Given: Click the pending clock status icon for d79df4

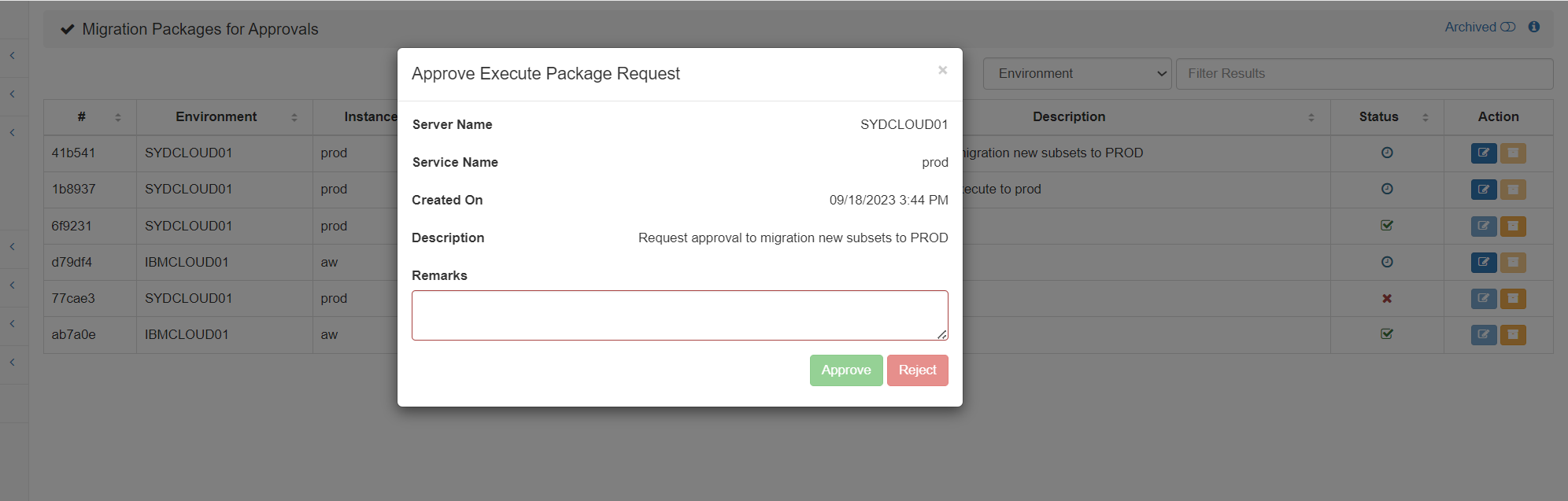Looking at the screenshot, I should coord(1386,262).
